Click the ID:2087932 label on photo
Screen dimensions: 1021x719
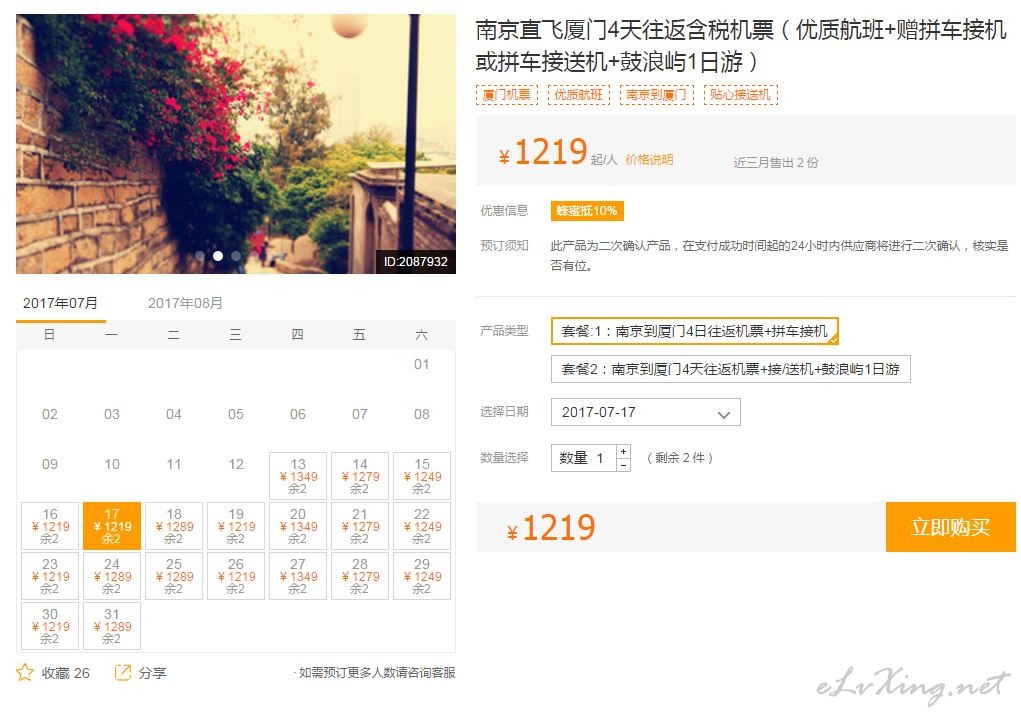(x=415, y=262)
